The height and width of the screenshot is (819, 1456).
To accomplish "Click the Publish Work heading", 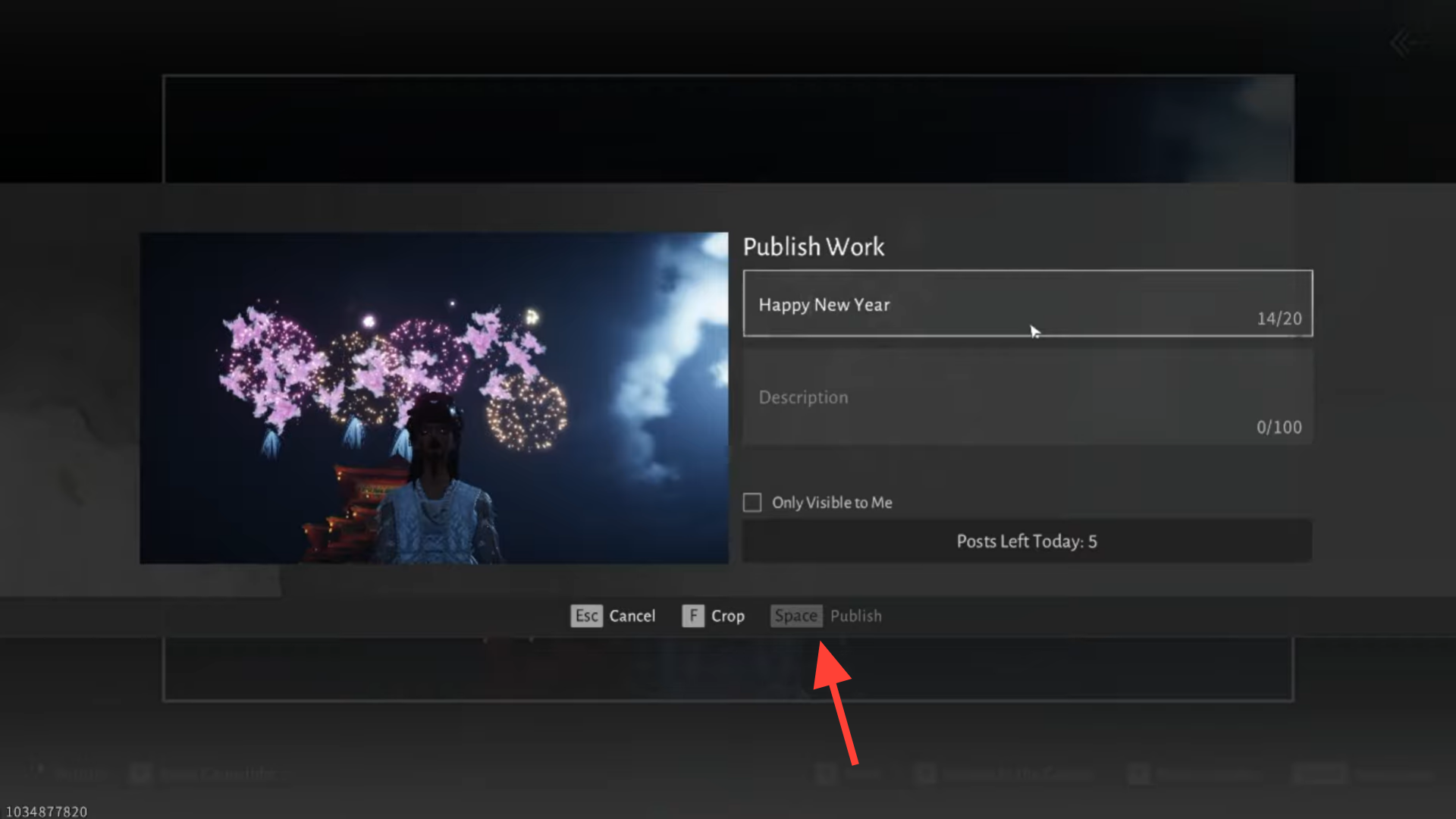I will [813, 246].
